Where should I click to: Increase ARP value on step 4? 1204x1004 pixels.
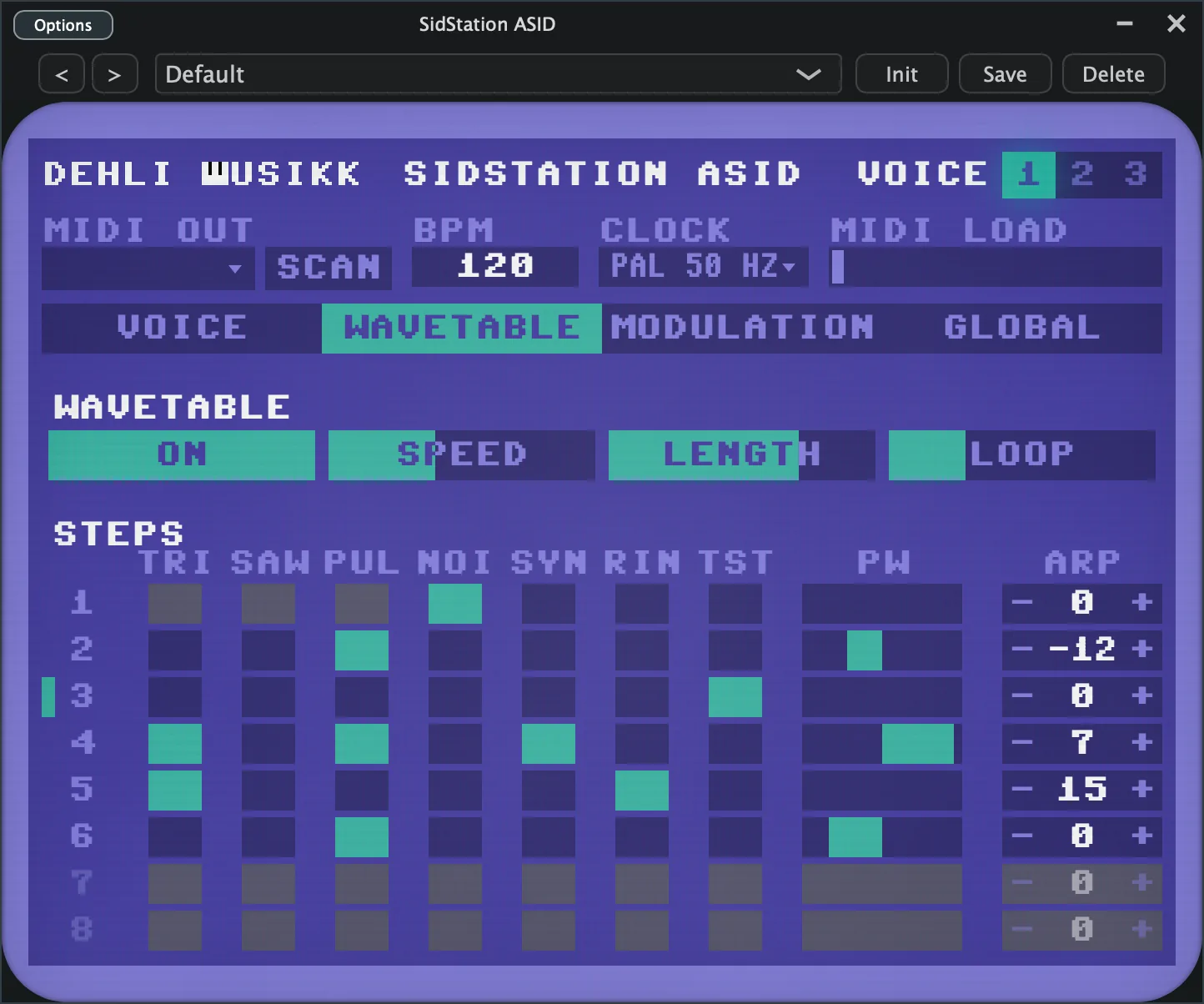(x=1142, y=743)
